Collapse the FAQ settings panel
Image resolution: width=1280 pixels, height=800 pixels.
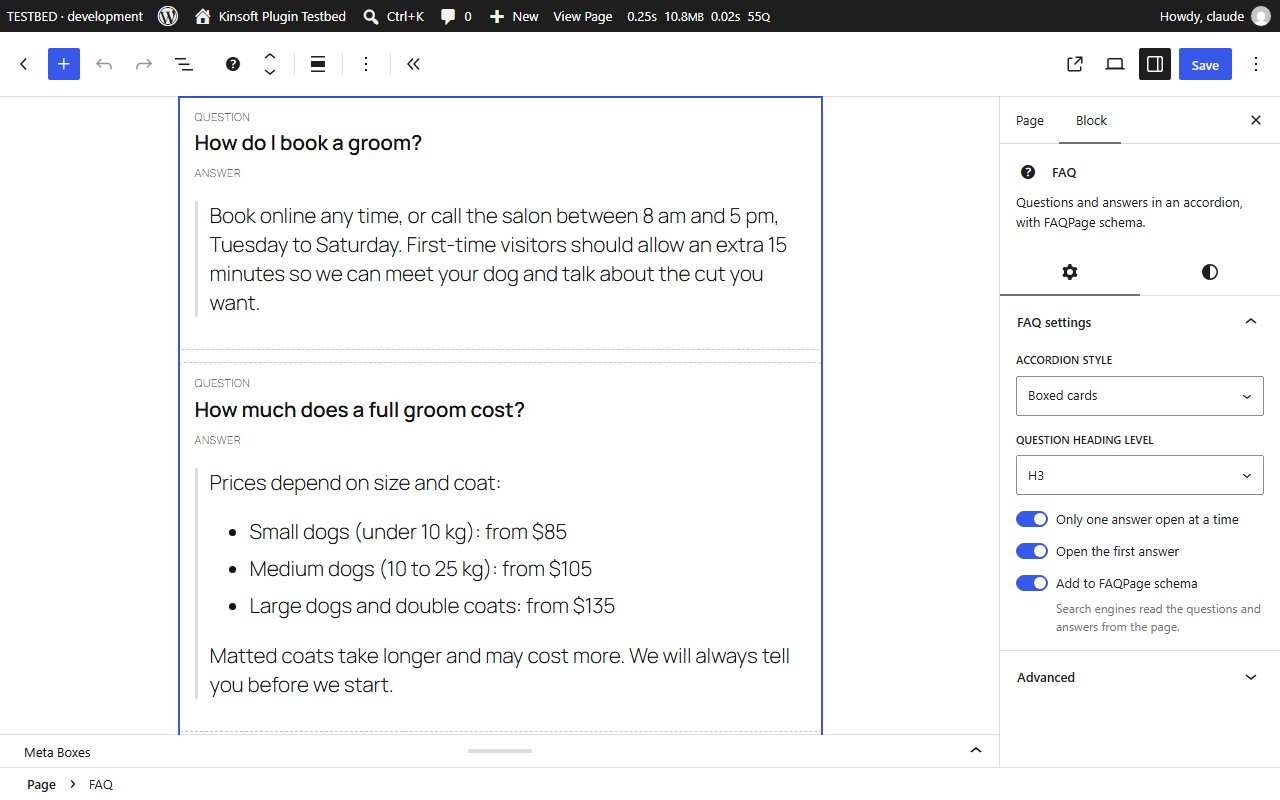coord(1140,322)
